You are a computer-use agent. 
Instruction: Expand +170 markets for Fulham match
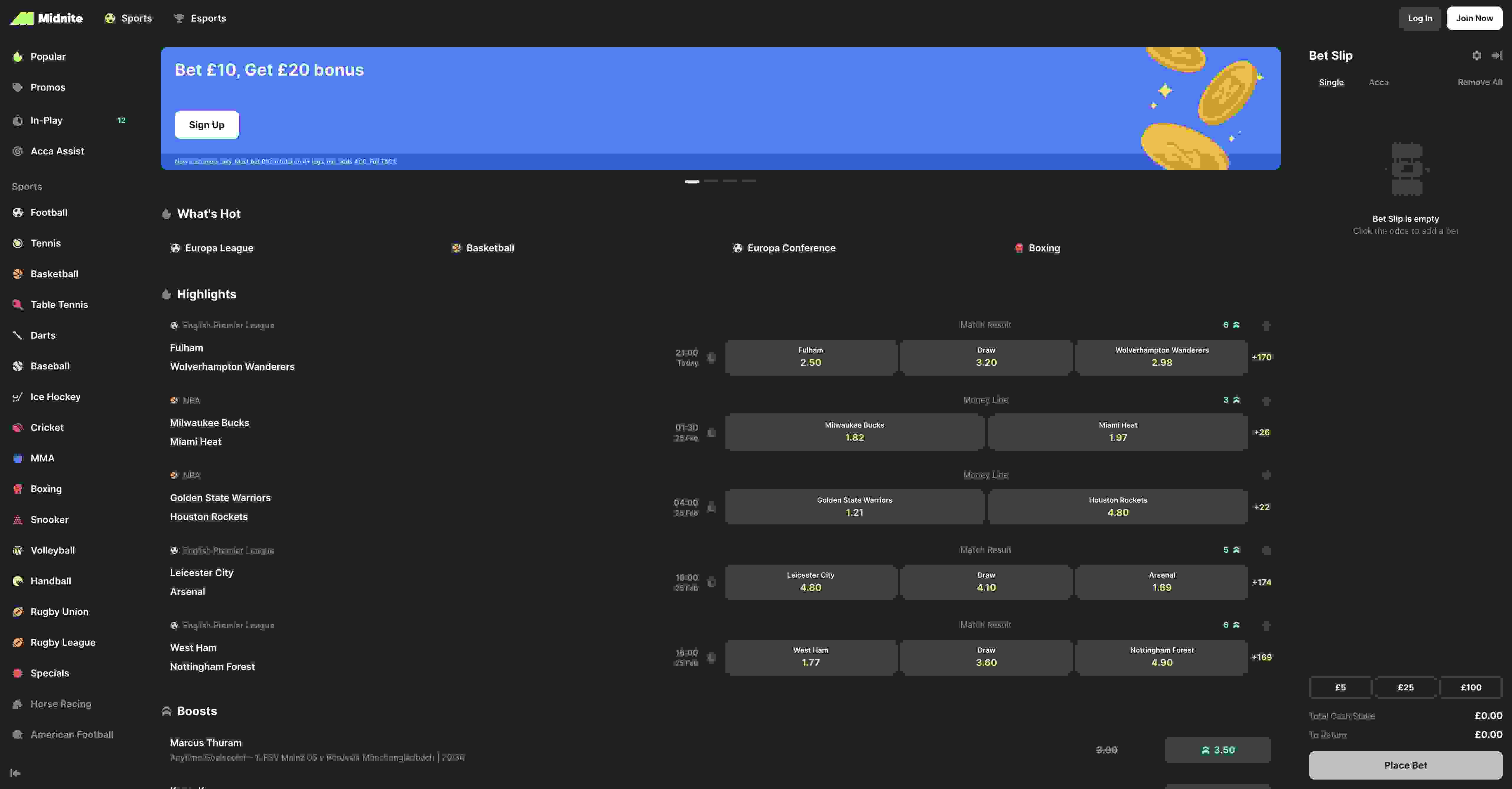pos(1261,357)
